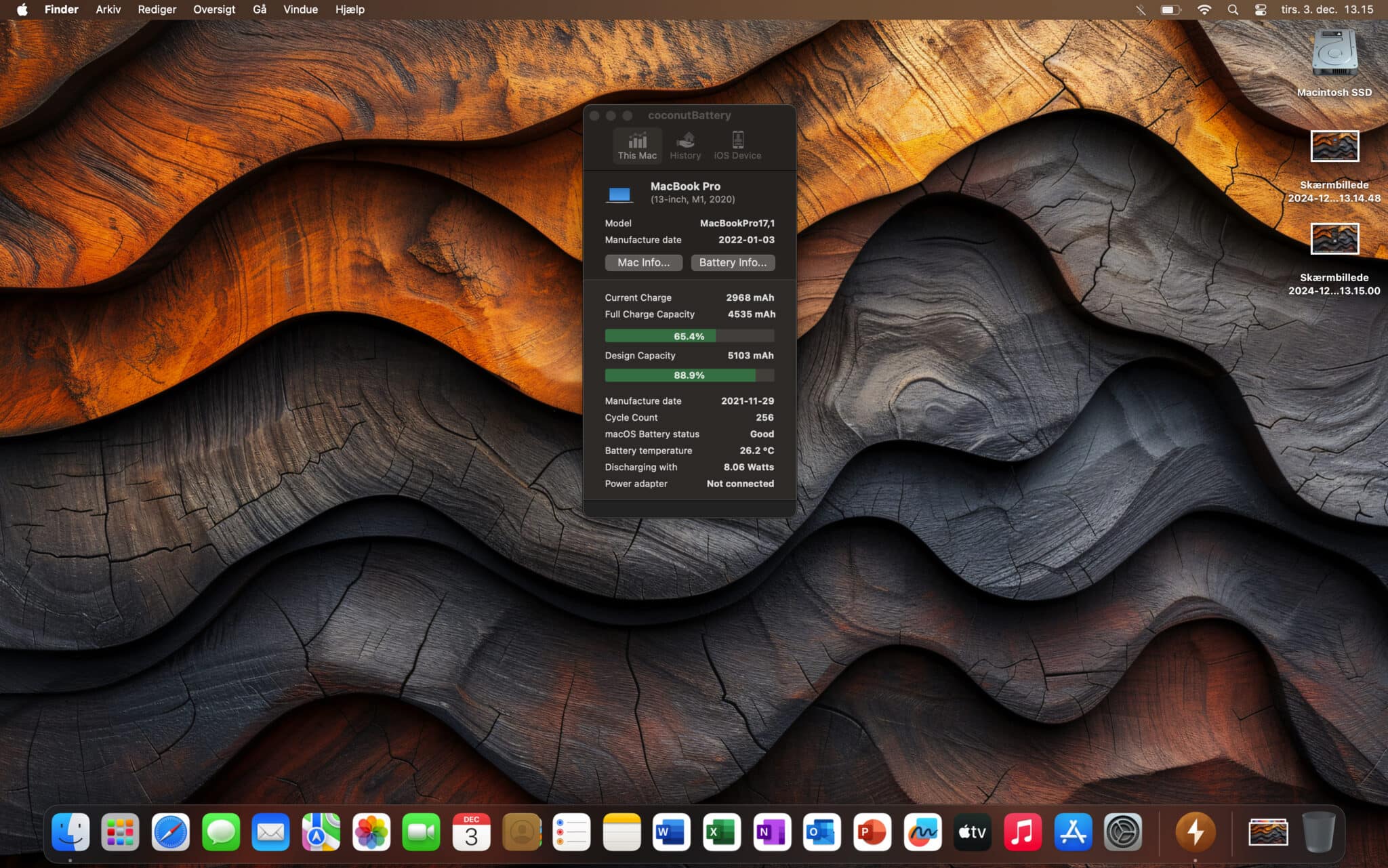This screenshot has height=868, width=1388.
Task: Switch to the iOS Device tab
Action: (x=737, y=146)
